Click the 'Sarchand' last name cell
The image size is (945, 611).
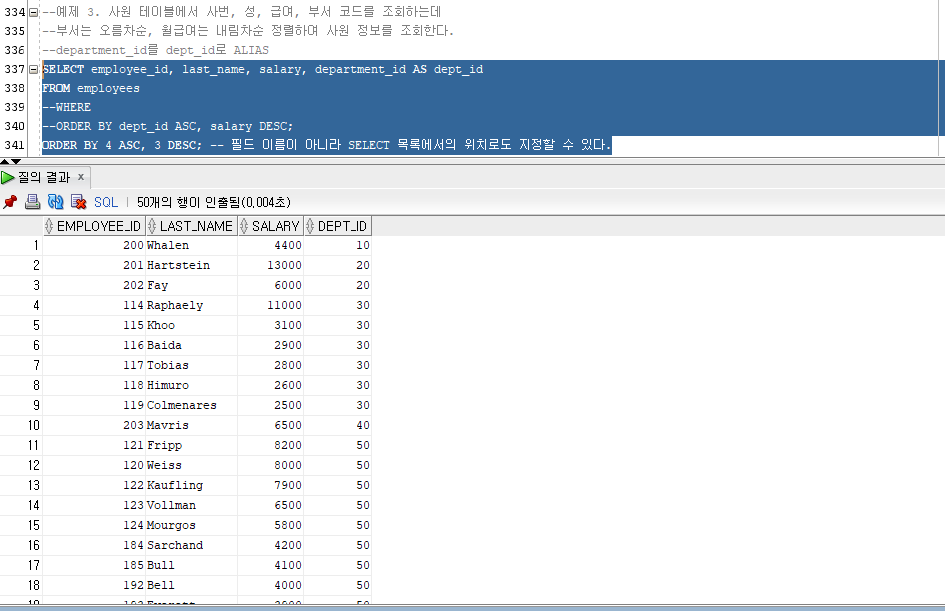click(192, 545)
